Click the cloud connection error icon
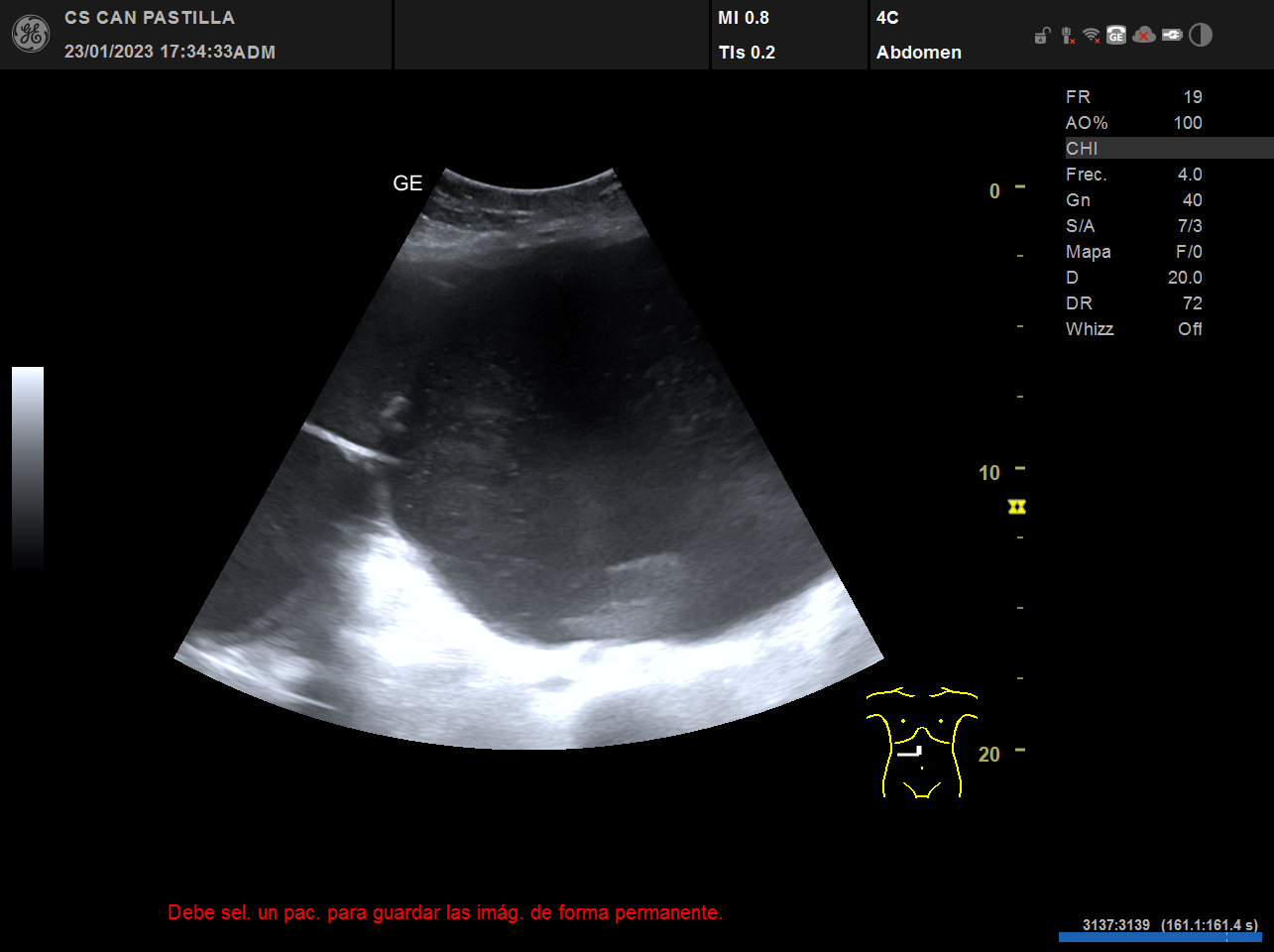The image size is (1274, 952). coord(1144,36)
